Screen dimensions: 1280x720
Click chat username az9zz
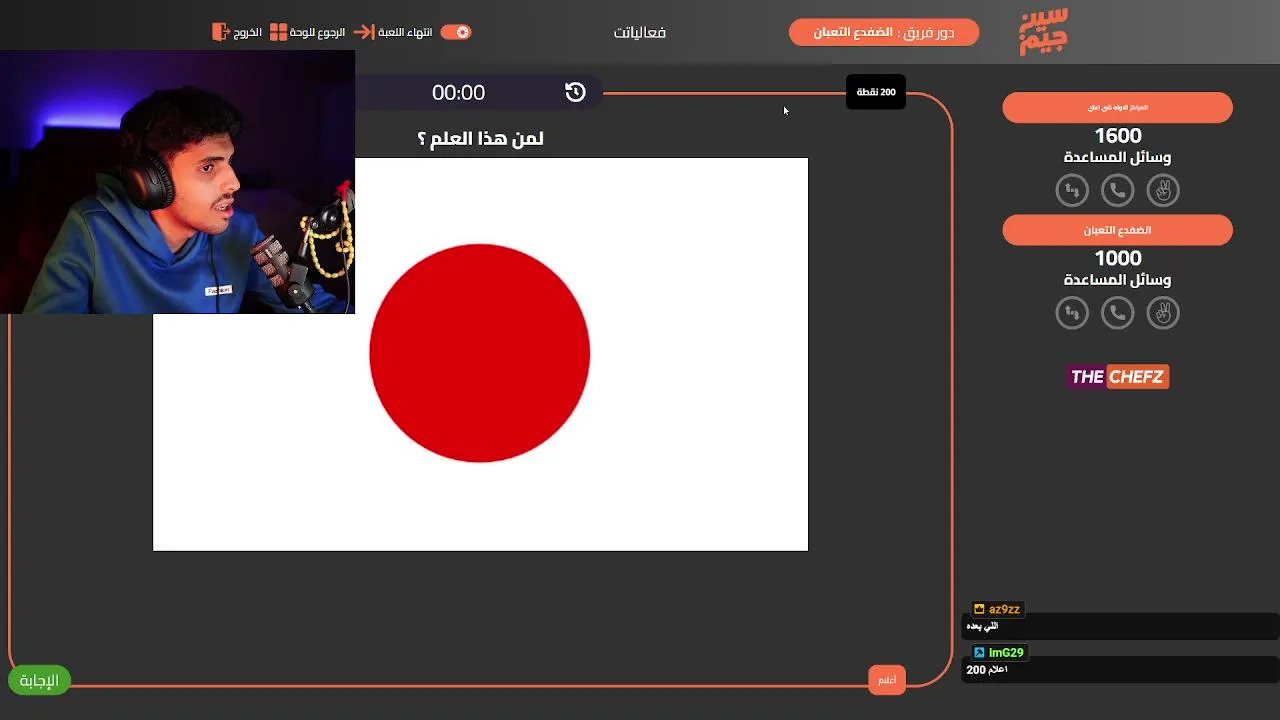1004,609
